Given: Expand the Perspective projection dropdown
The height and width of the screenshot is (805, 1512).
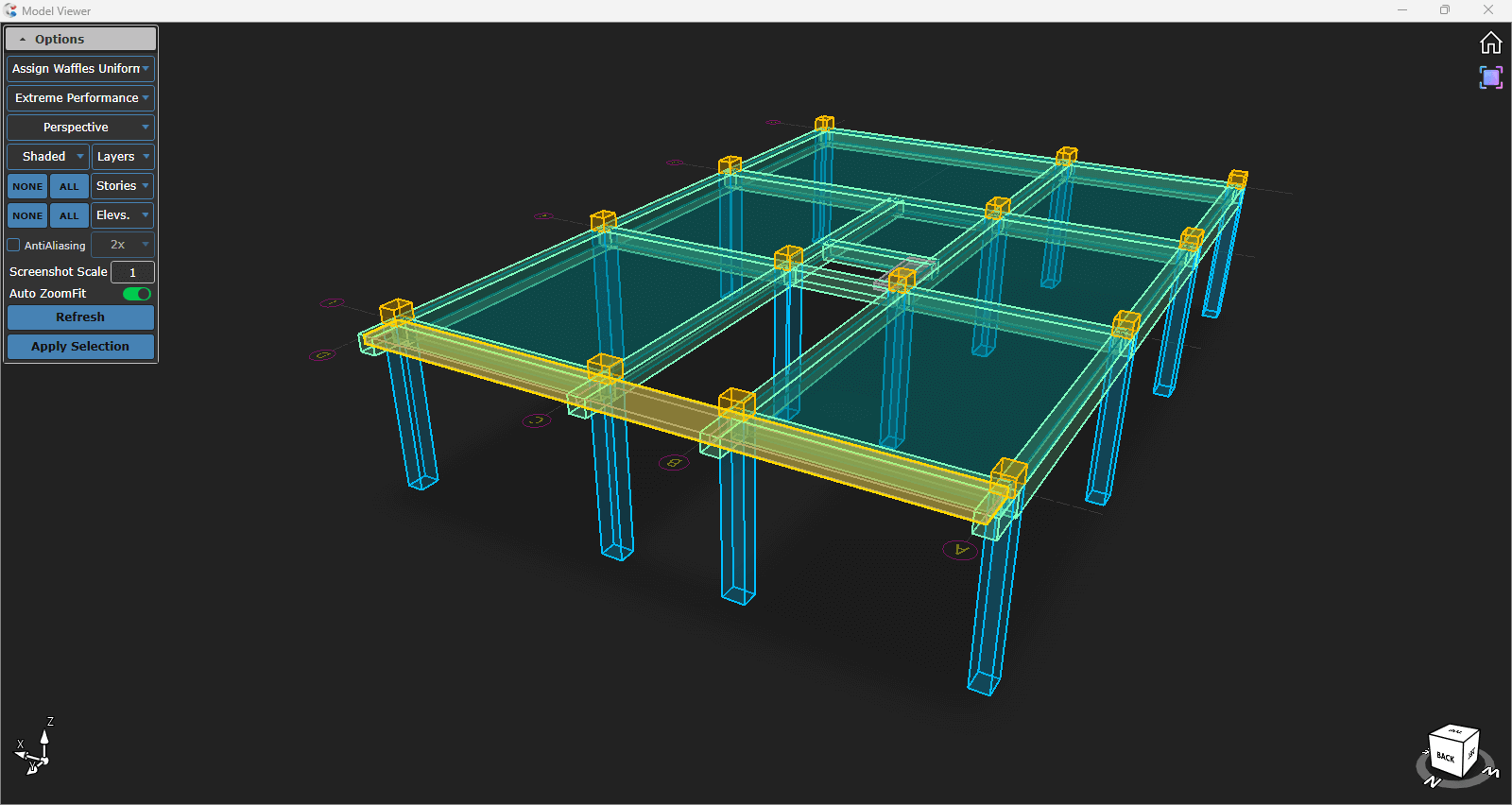Looking at the screenshot, I should [x=80, y=128].
